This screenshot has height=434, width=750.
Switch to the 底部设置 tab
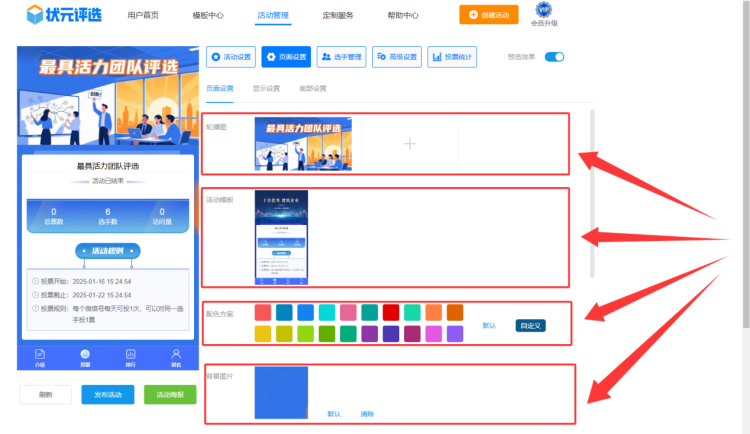pyautogui.click(x=312, y=88)
